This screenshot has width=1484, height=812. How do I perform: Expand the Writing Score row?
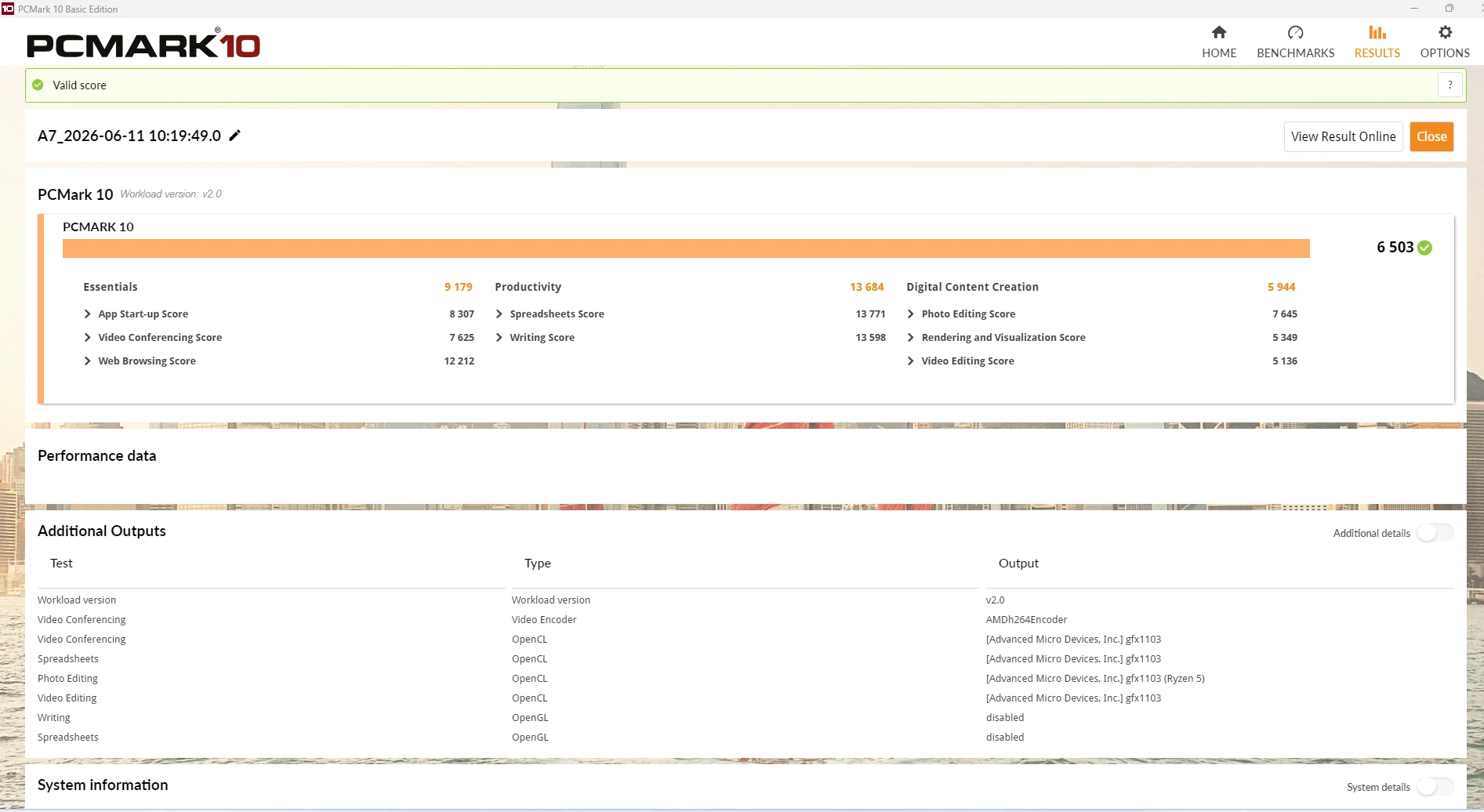pyautogui.click(x=499, y=337)
